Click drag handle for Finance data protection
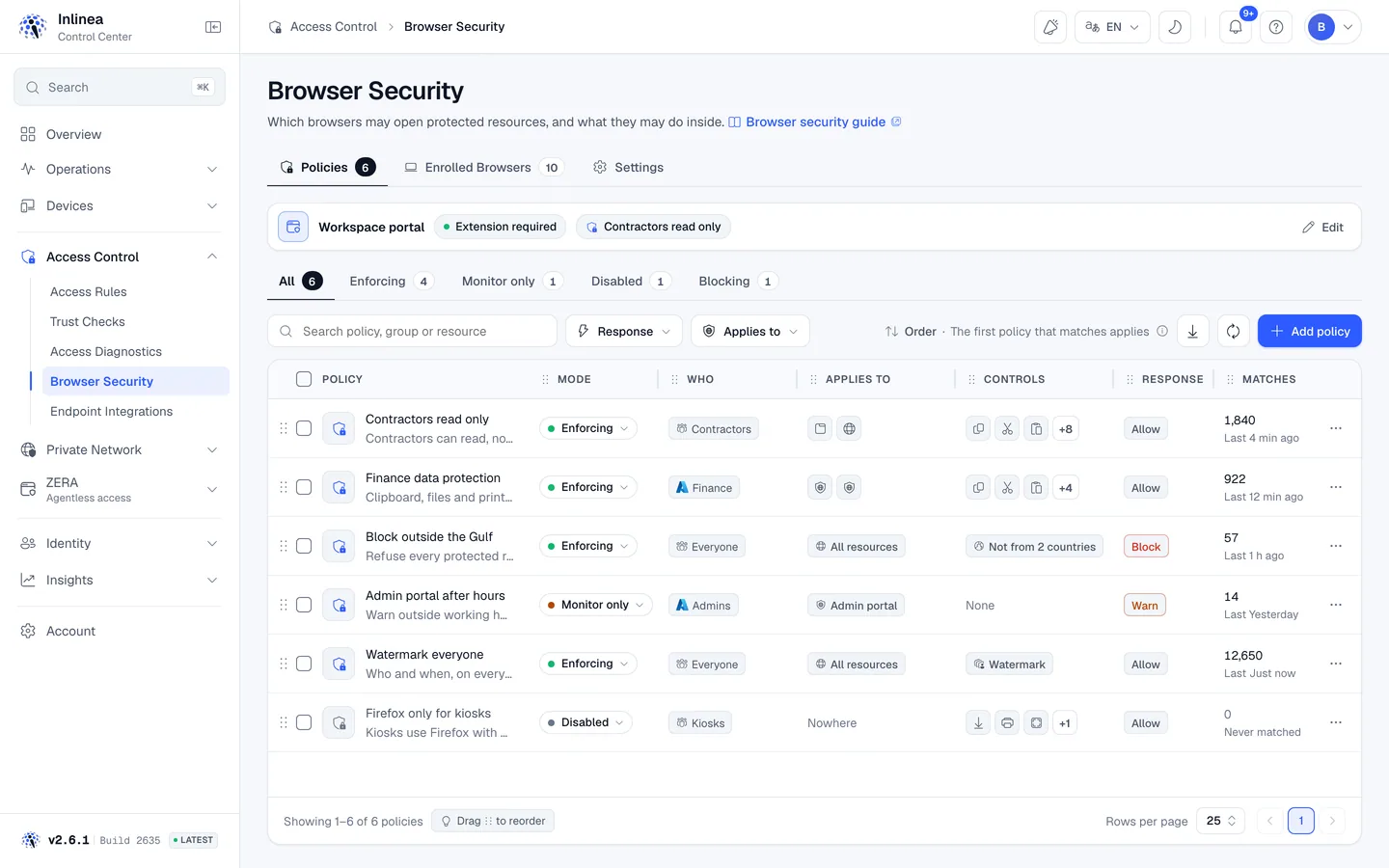The height and width of the screenshot is (868, 1389). coord(284,487)
